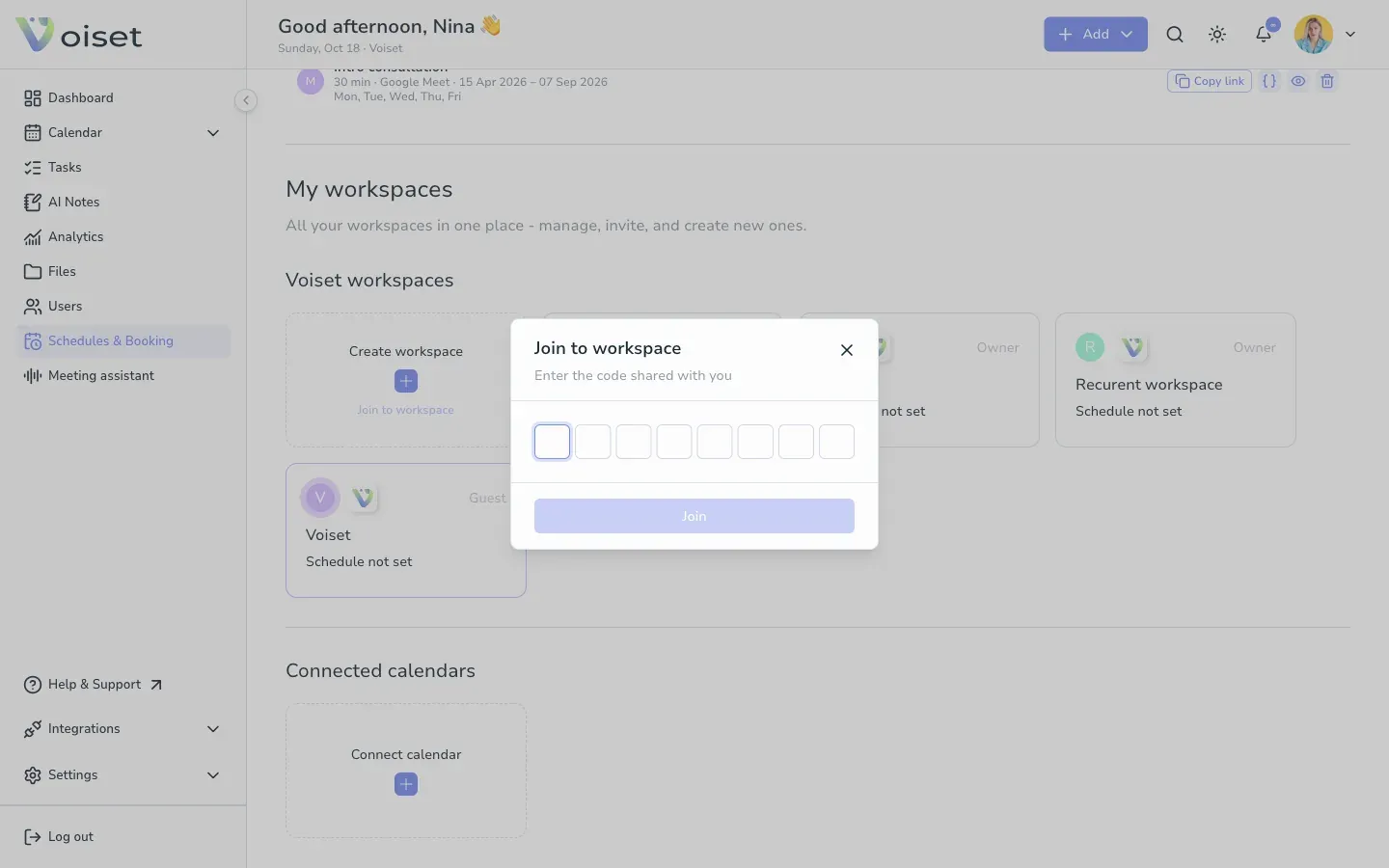Screen dimensions: 1389x868
Task: Open the Voiset guest workspace card
Action: point(406,530)
